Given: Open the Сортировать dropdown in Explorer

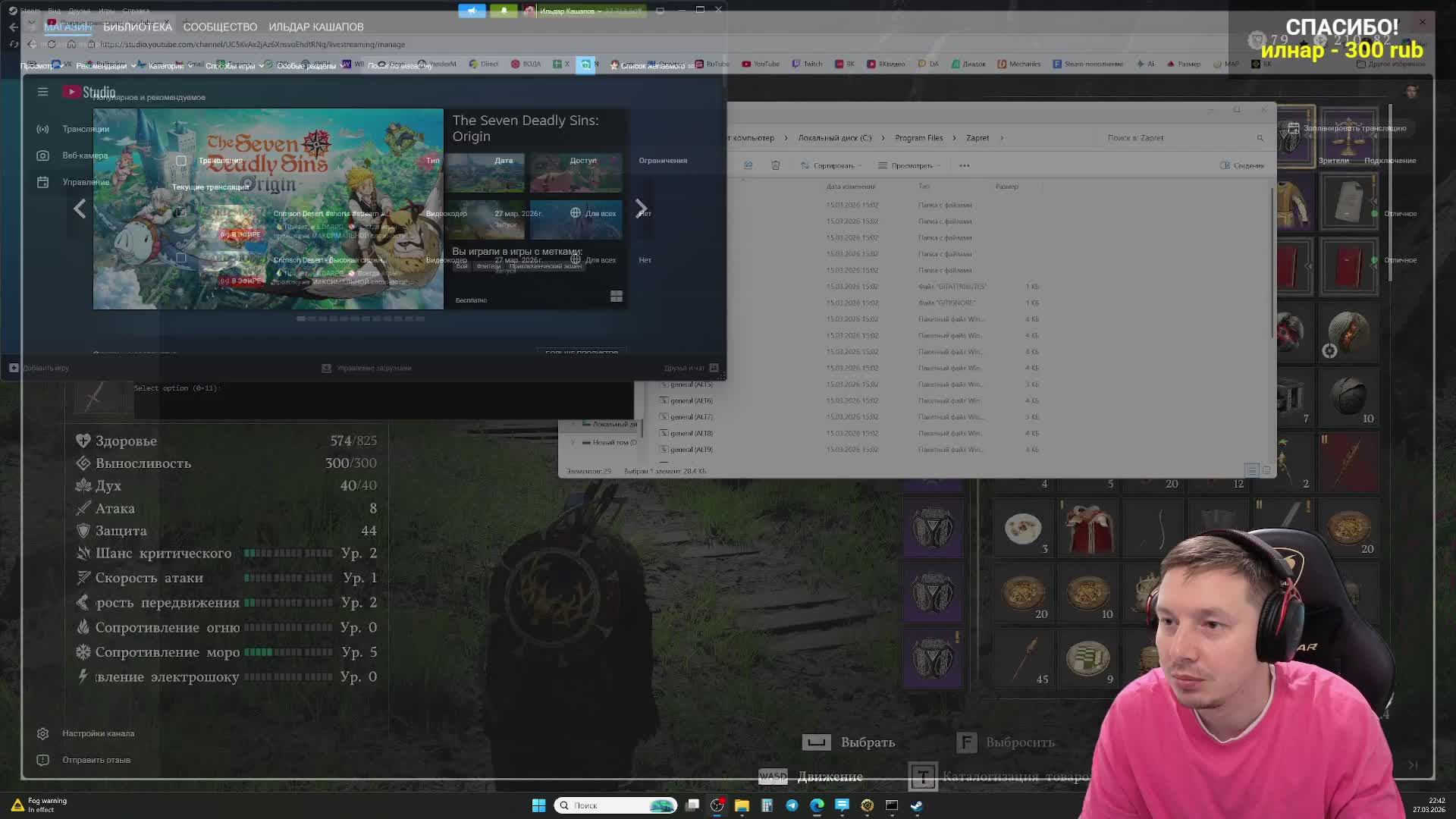Looking at the screenshot, I should [x=831, y=165].
